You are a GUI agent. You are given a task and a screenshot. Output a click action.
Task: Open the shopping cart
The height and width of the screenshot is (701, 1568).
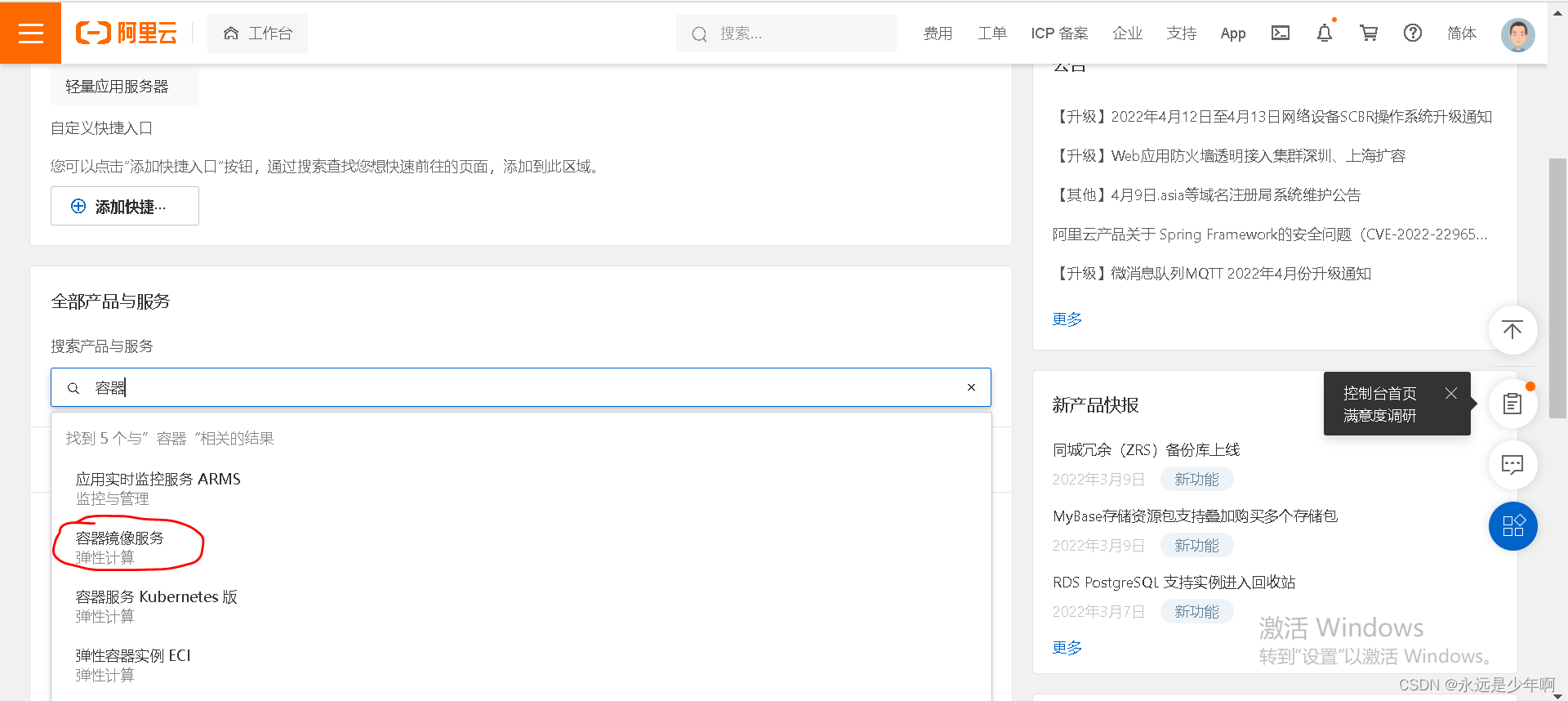(1369, 33)
